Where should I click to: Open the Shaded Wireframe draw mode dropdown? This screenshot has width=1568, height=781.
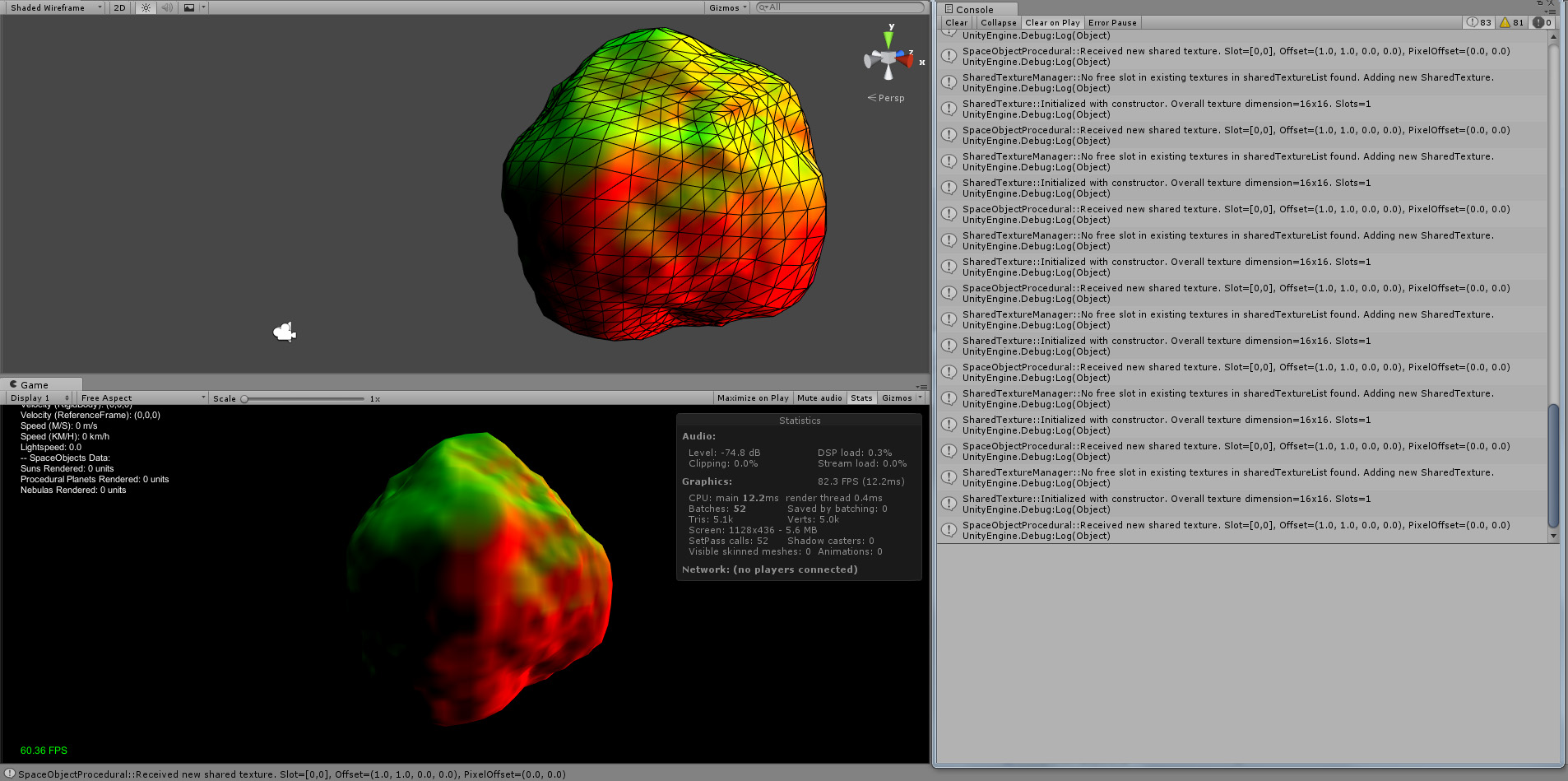[x=51, y=7]
